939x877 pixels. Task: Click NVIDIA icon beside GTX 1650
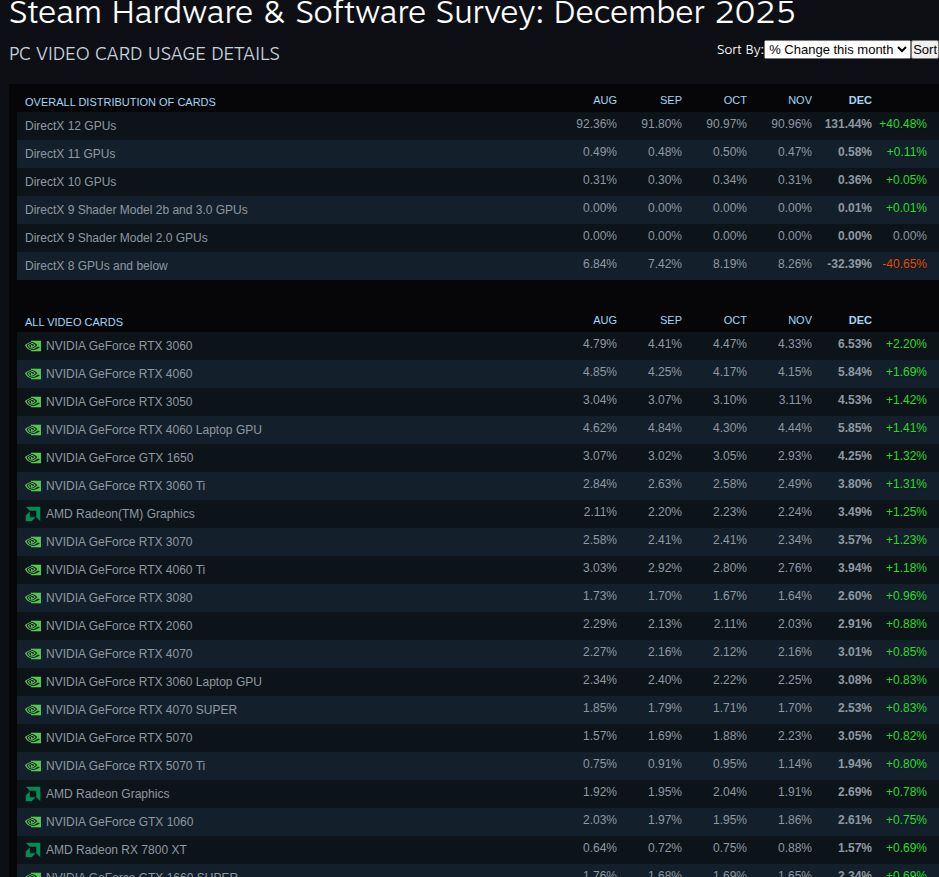pyautogui.click(x=33, y=458)
